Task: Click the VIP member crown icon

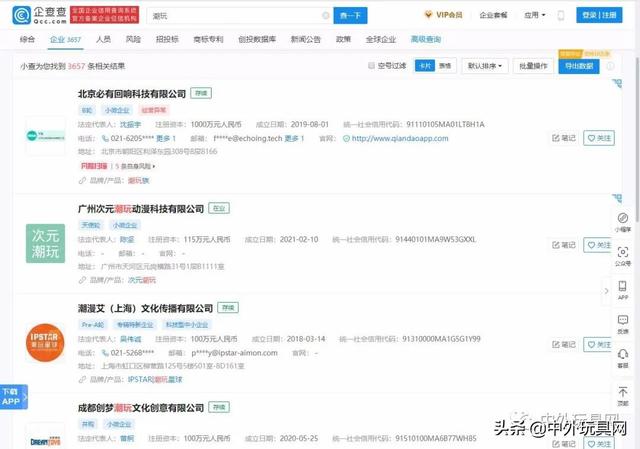Action: (428, 15)
